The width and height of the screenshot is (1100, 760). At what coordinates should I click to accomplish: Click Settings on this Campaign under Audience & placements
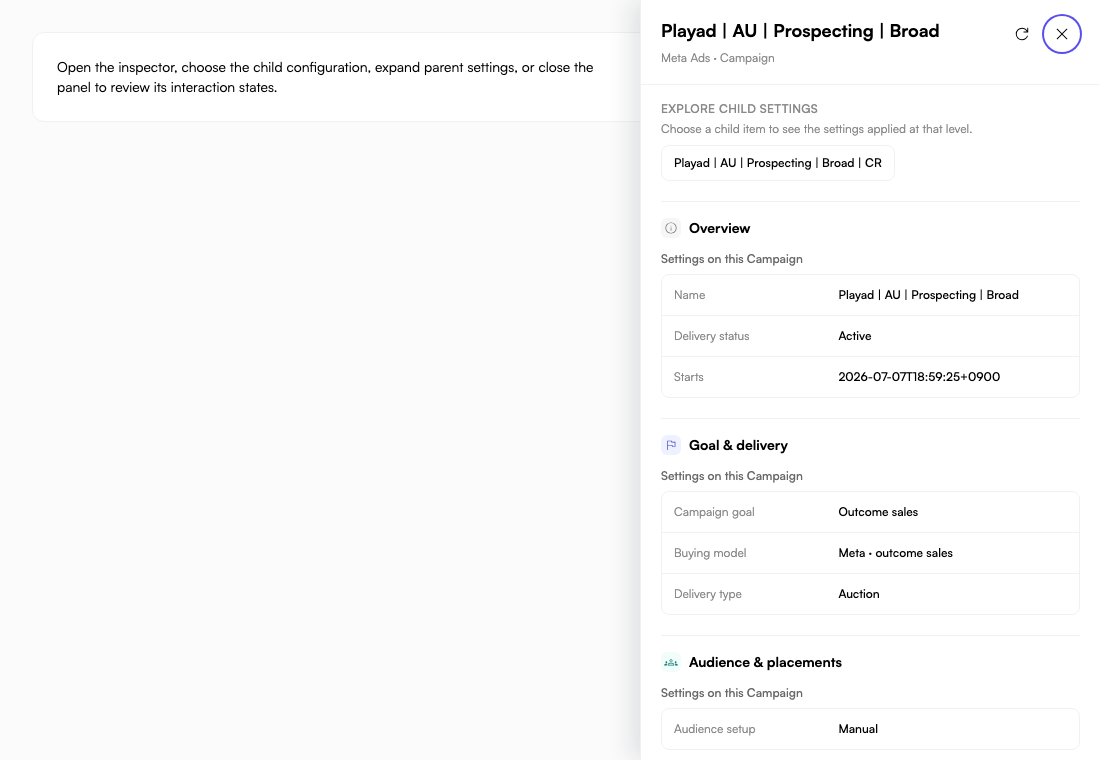[x=731, y=693]
